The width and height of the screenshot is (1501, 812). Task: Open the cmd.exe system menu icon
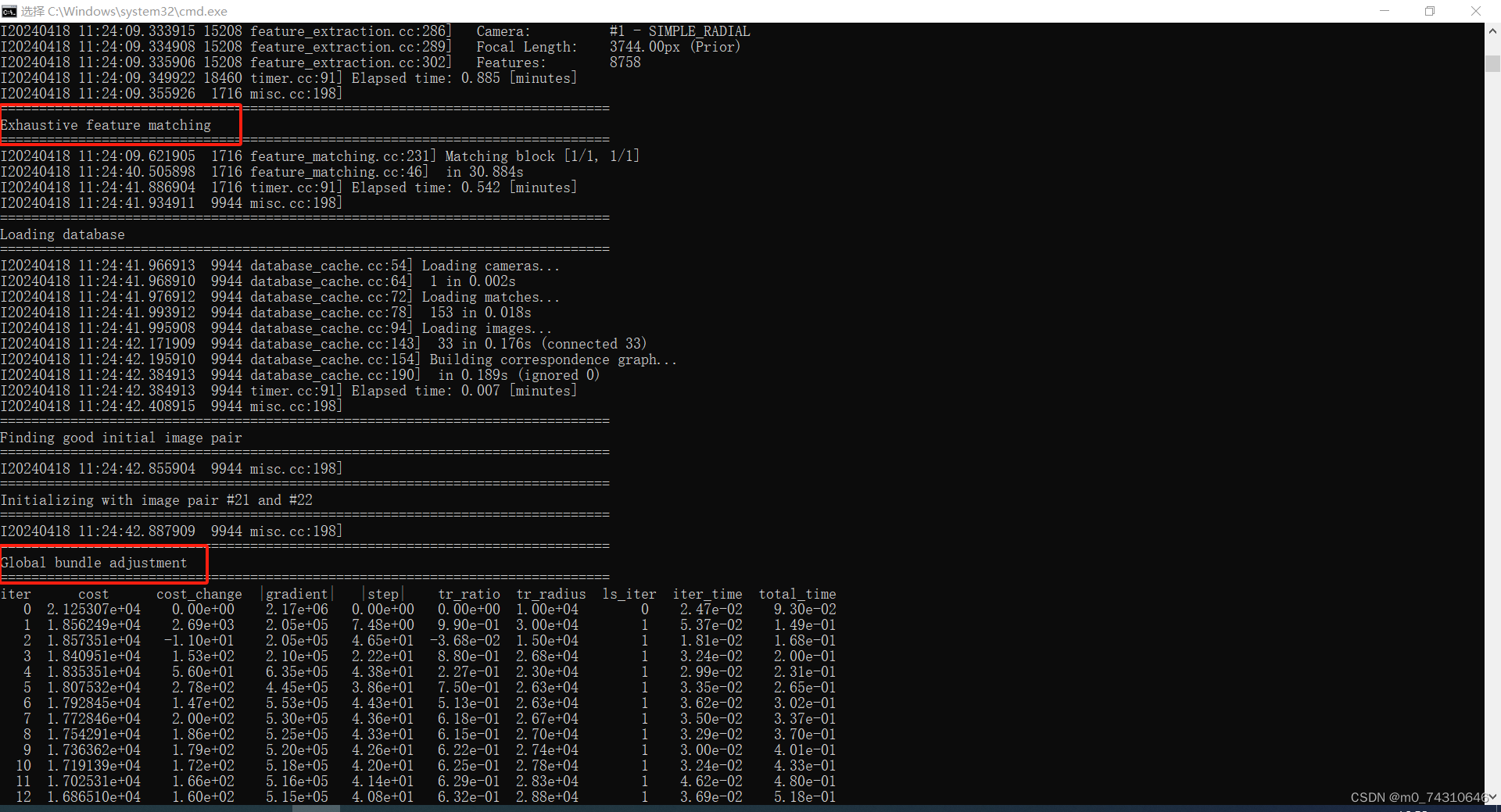point(10,11)
